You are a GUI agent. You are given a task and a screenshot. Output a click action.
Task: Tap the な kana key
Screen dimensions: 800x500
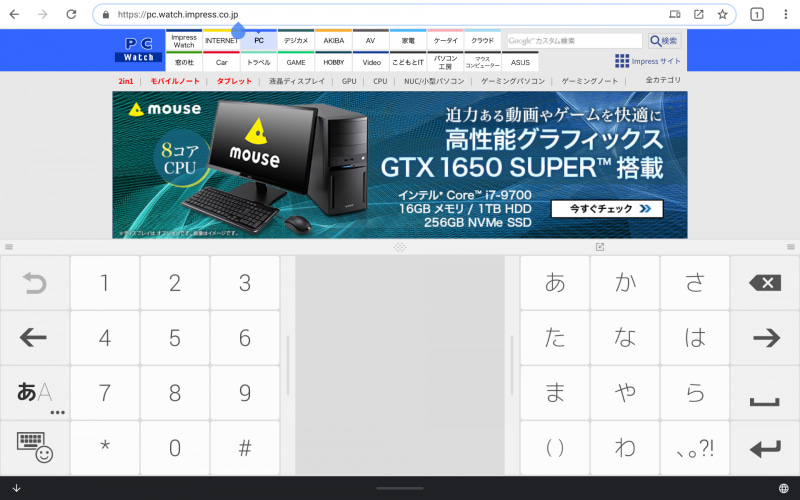tap(625, 337)
